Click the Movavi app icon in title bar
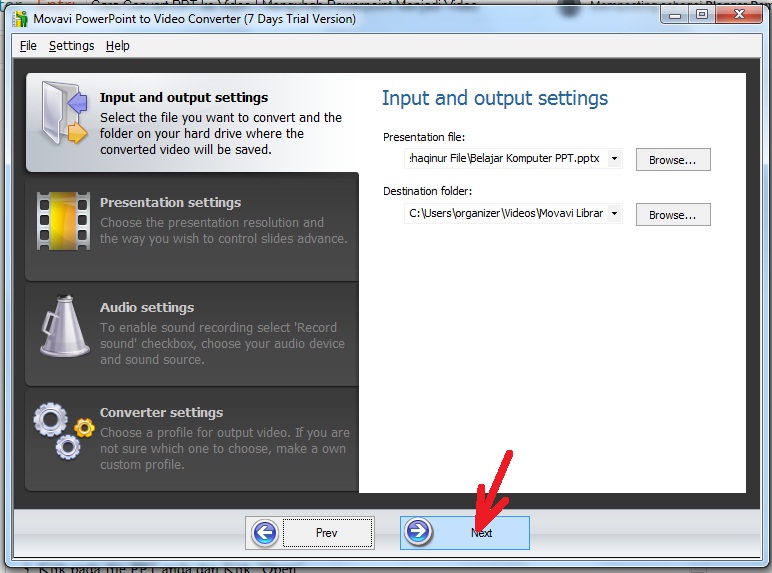Screen dimensions: 772x573 click(20, 19)
